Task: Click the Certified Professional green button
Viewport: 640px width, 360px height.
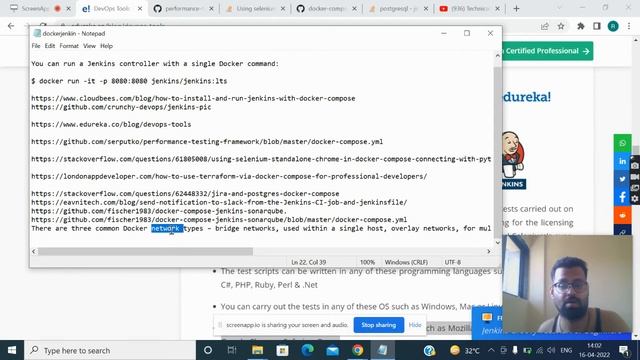Action: coord(547,51)
